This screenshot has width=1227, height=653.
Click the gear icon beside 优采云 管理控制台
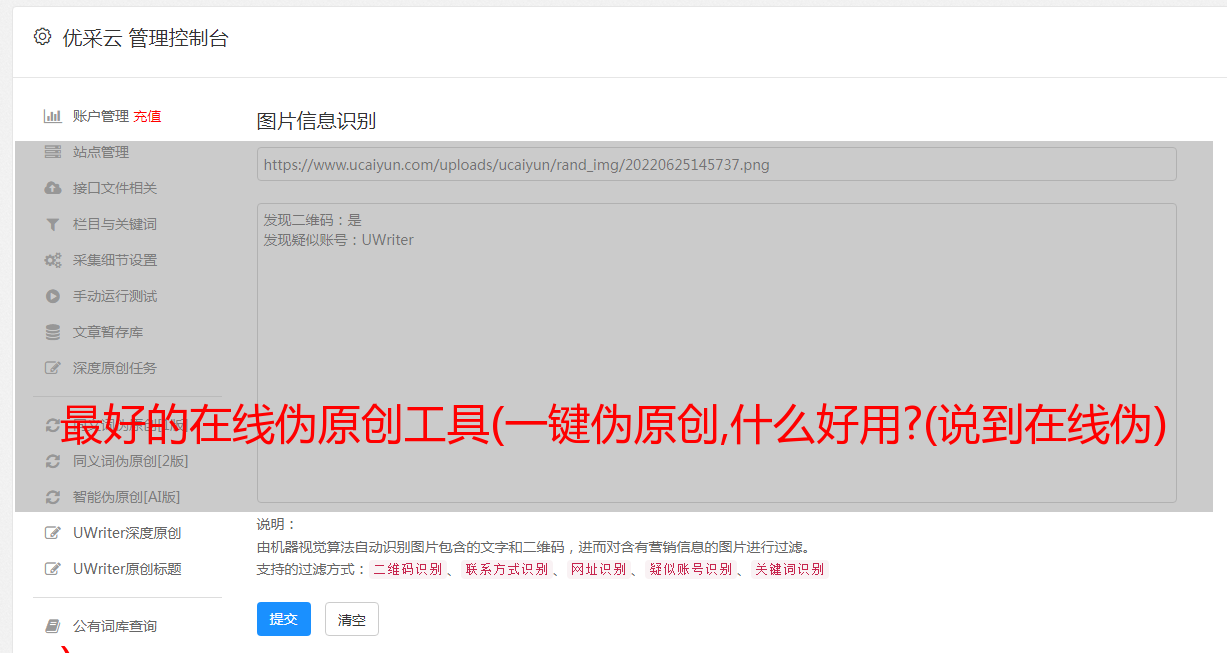pos(42,37)
